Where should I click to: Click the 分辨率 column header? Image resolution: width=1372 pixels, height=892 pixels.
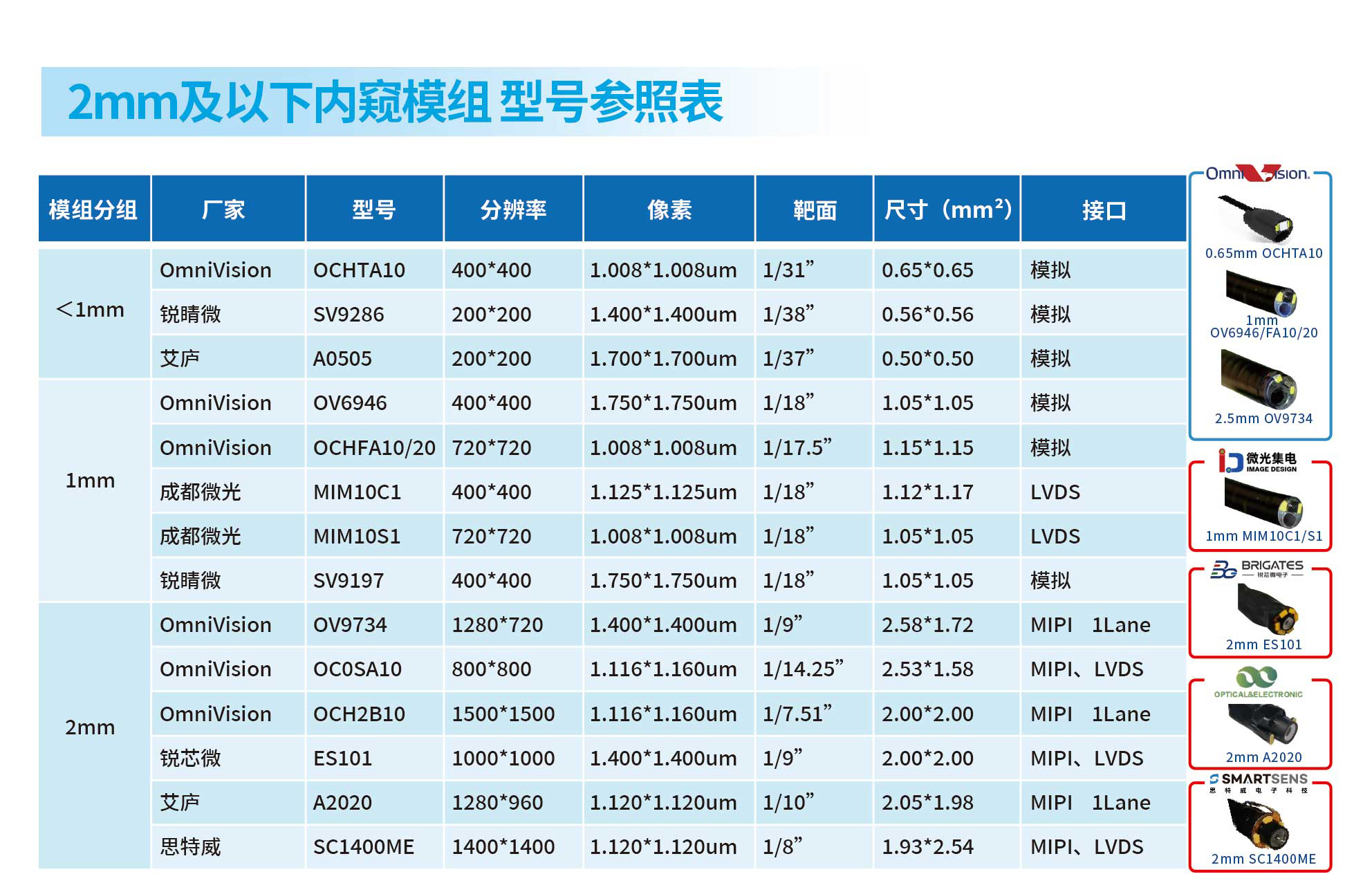coord(513,209)
